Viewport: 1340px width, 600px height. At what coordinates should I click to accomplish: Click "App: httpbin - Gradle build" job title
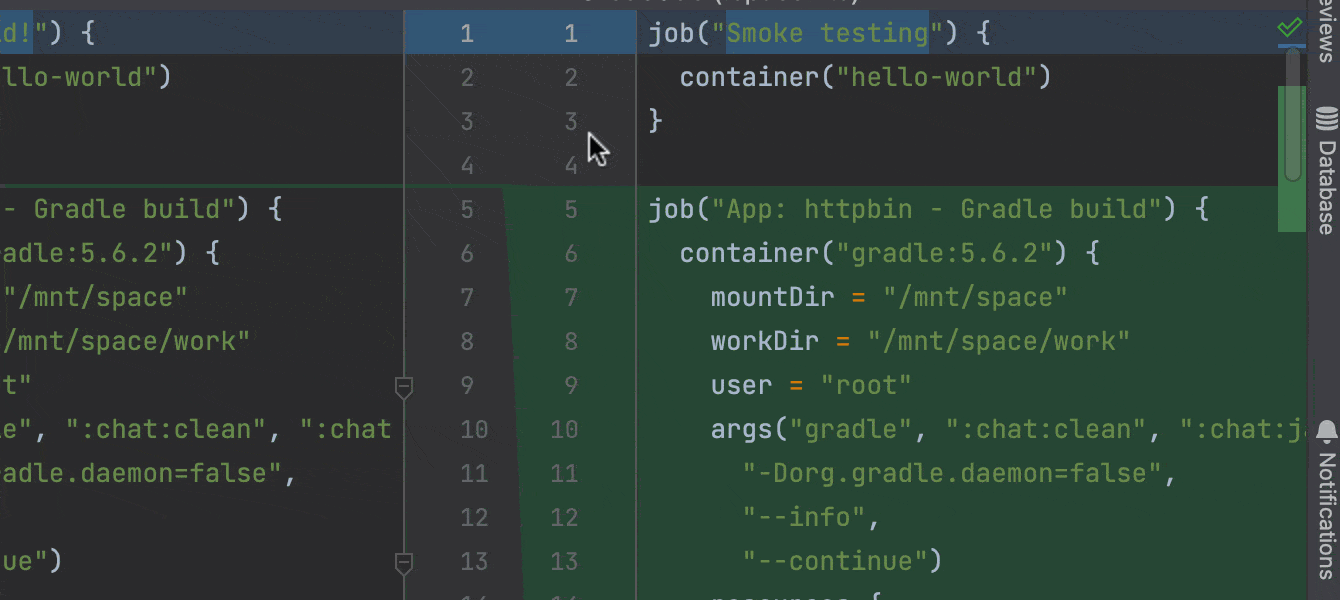(x=929, y=210)
